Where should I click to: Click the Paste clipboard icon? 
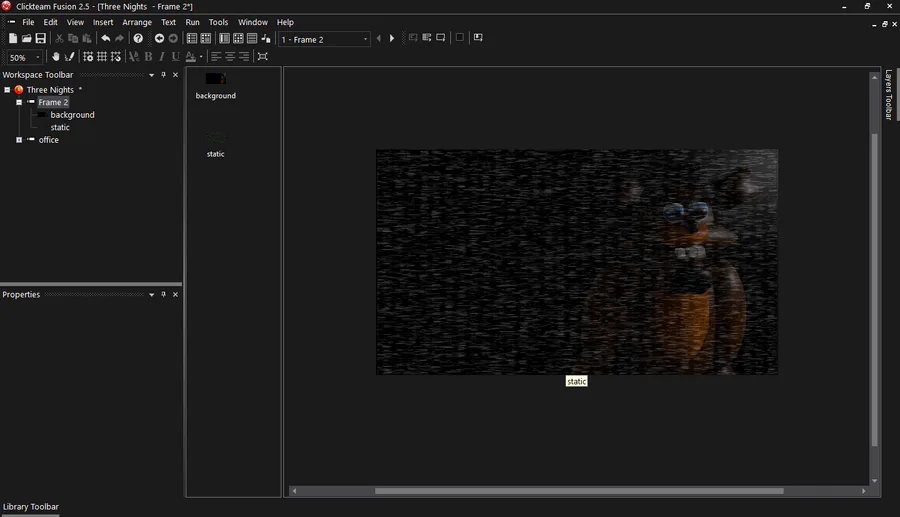tap(87, 38)
